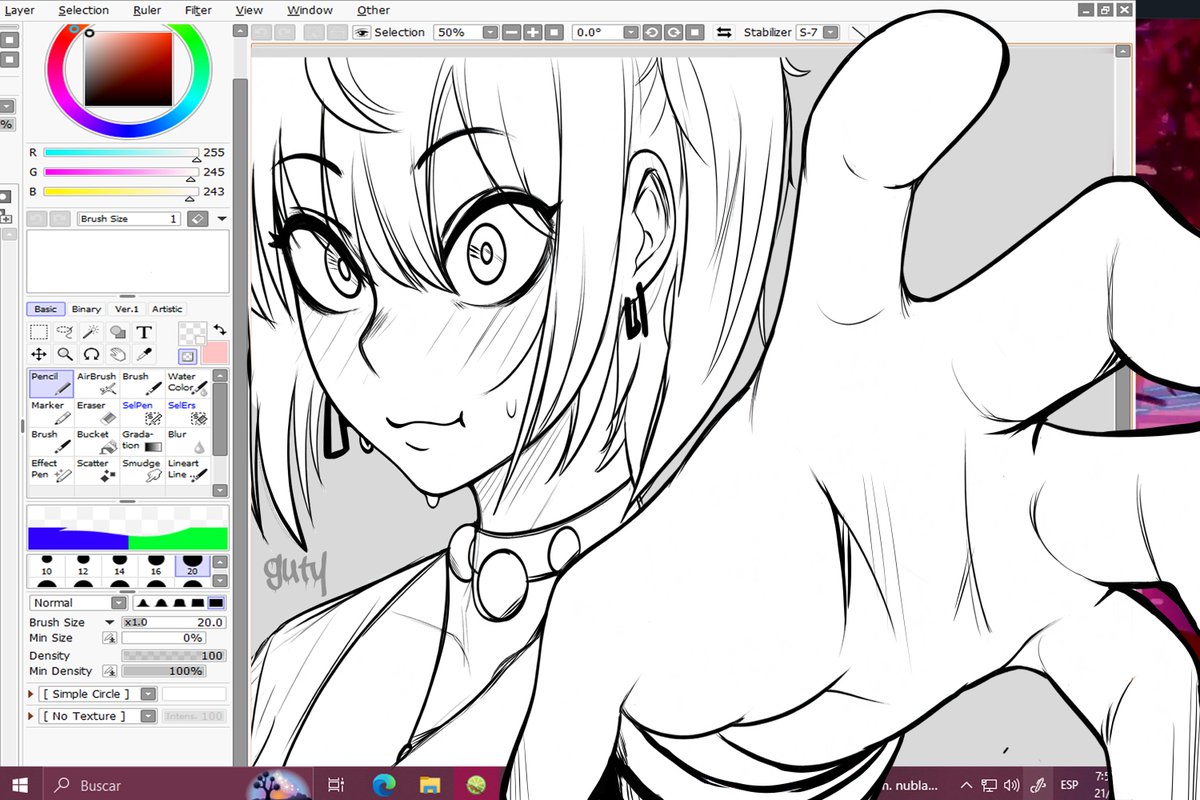Toggle Selection visibility eye icon
Screen dimensions: 1200x800
pos(363,32)
